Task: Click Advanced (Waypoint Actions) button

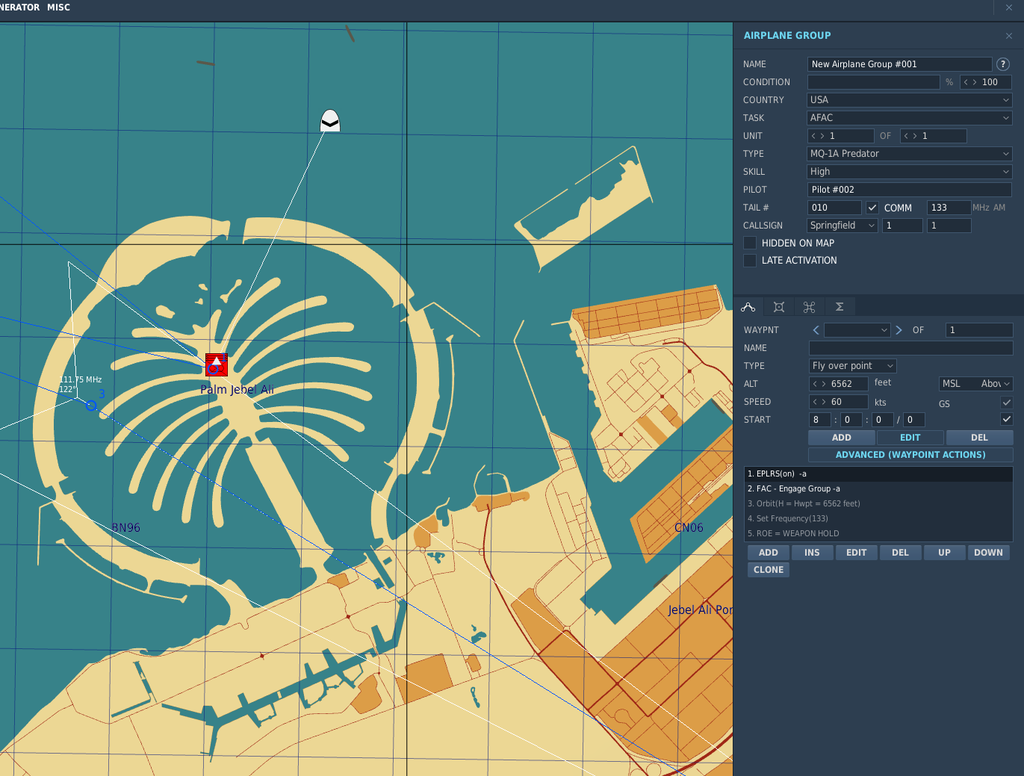Action: [910, 455]
